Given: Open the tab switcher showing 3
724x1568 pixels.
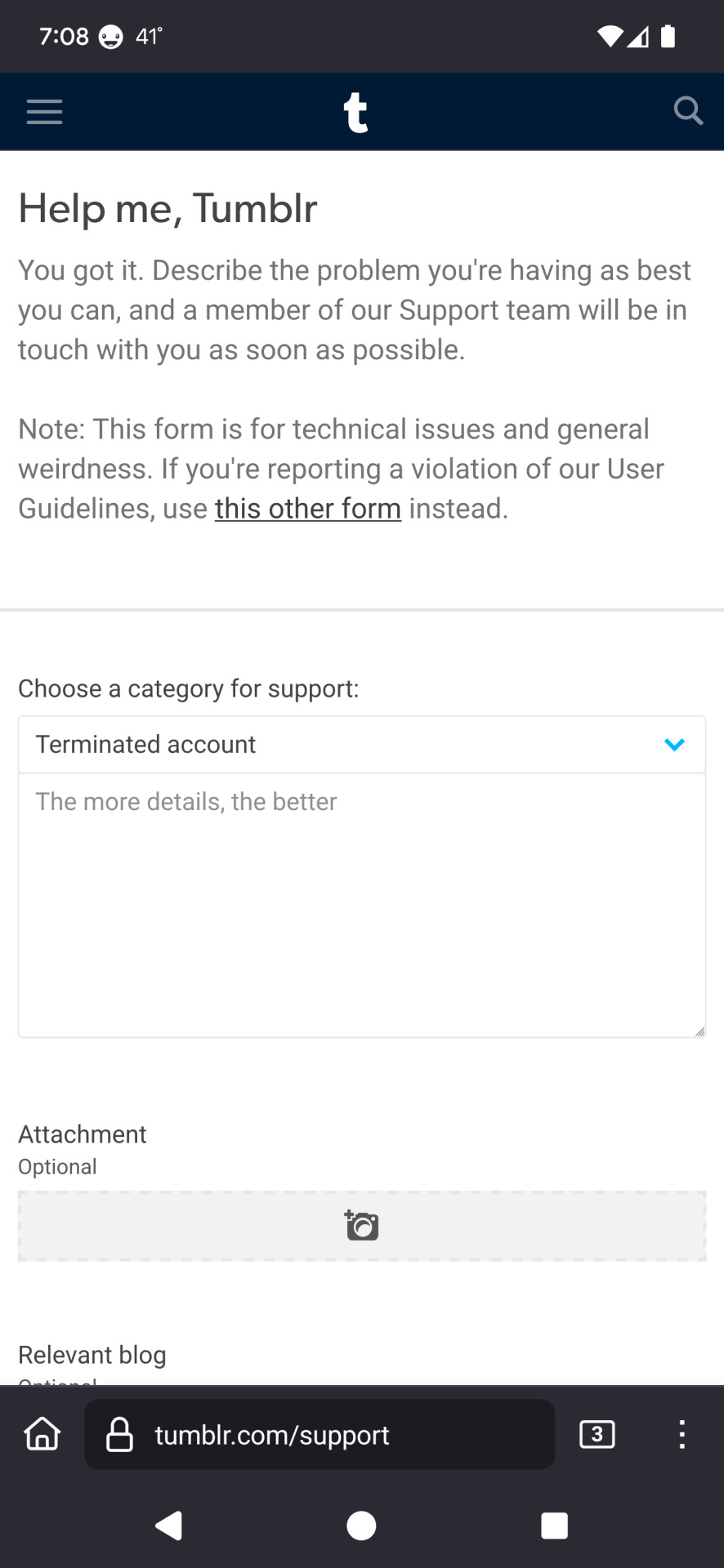Looking at the screenshot, I should coord(597,1434).
